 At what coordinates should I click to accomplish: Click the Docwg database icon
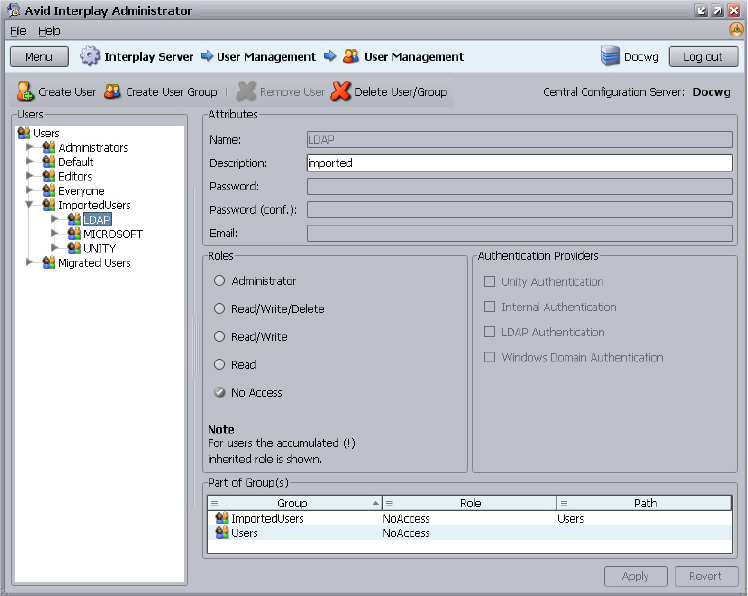coord(610,56)
